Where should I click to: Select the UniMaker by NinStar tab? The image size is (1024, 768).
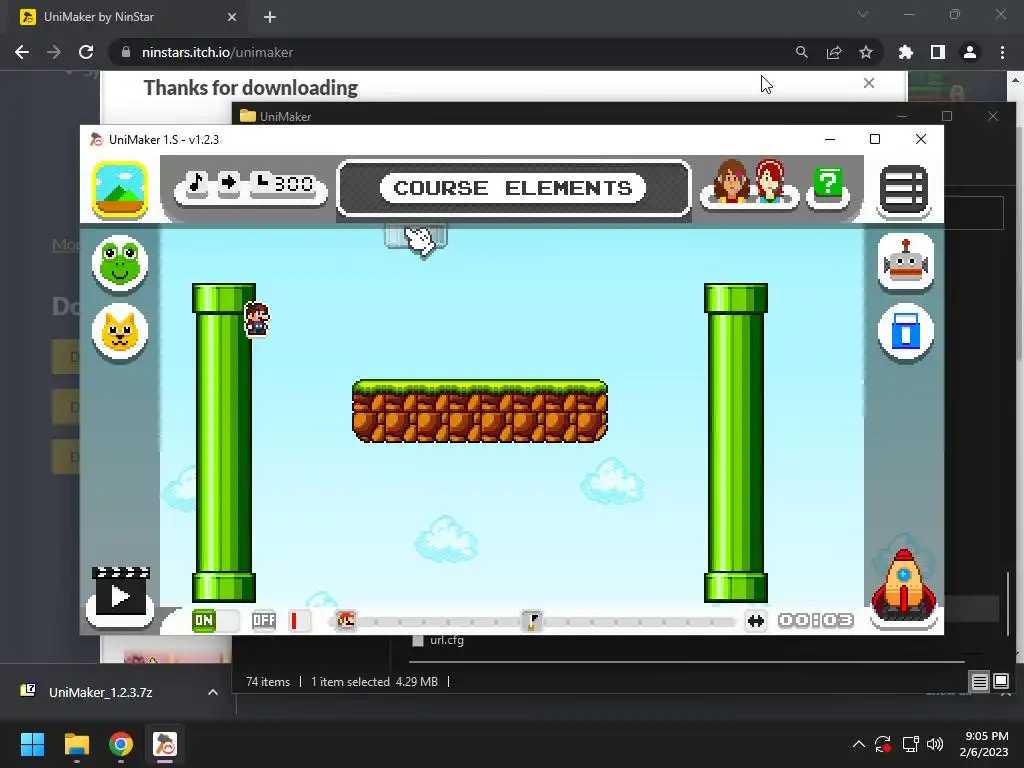(x=128, y=17)
